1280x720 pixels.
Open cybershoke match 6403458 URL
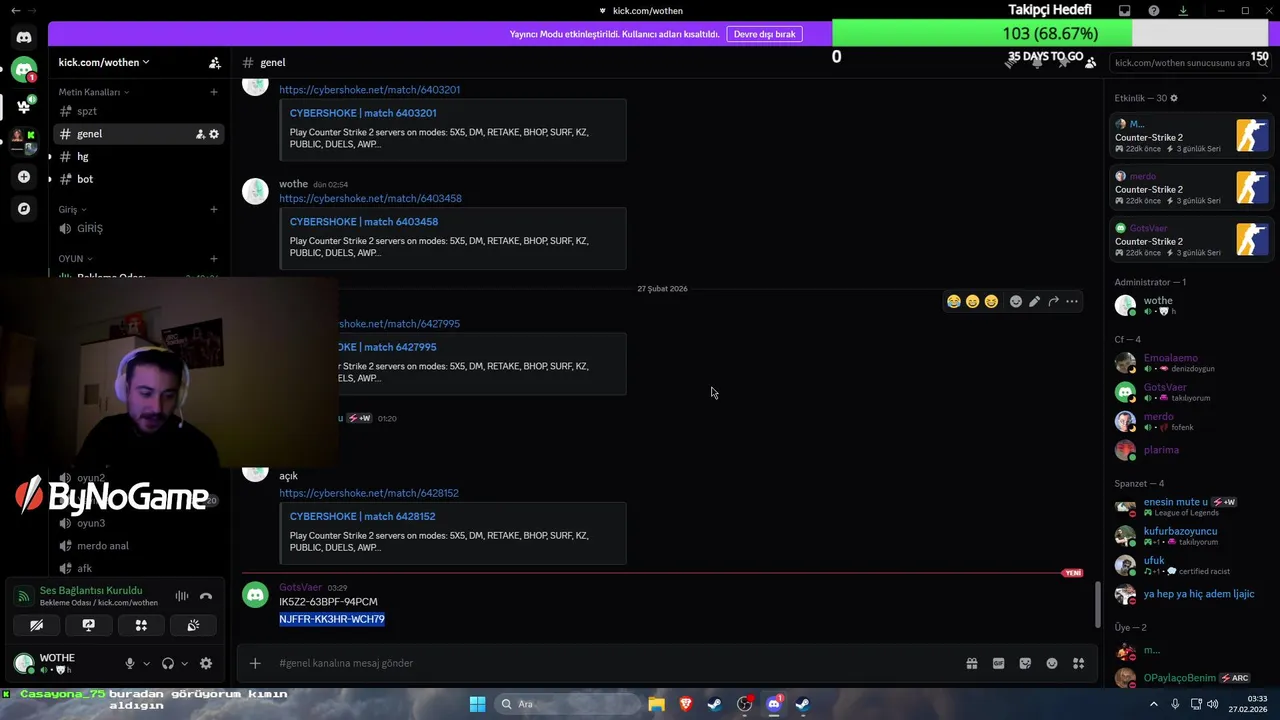(370, 199)
